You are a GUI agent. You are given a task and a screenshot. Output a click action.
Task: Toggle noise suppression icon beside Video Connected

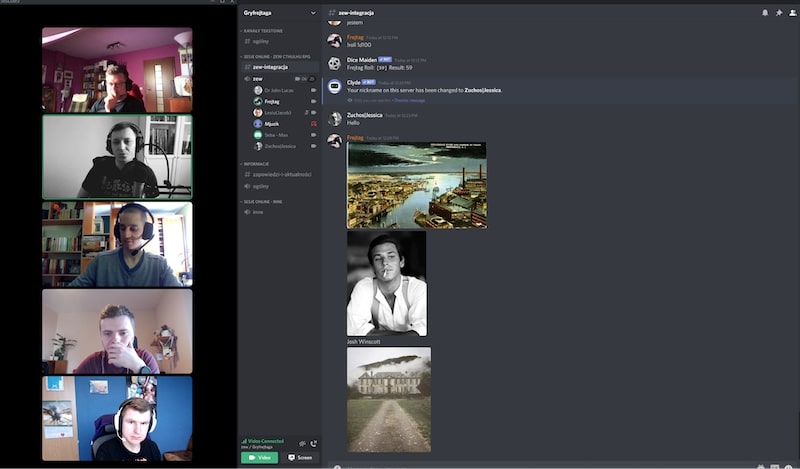pyautogui.click(x=302, y=444)
